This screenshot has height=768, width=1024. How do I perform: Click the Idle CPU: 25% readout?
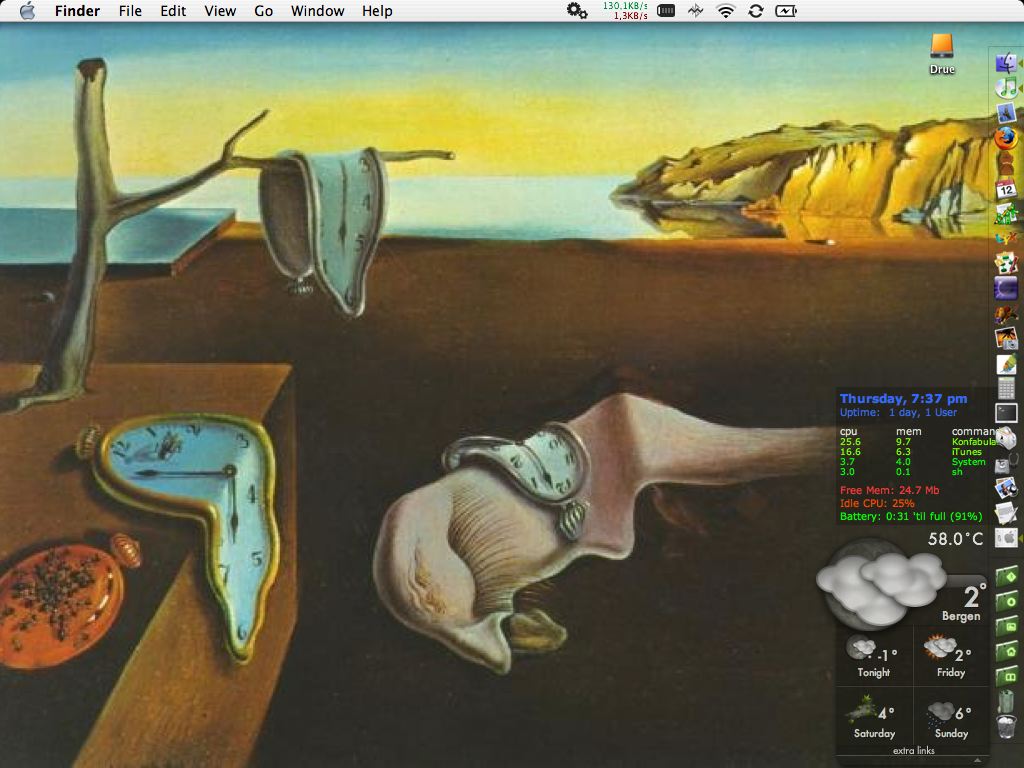[x=876, y=503]
